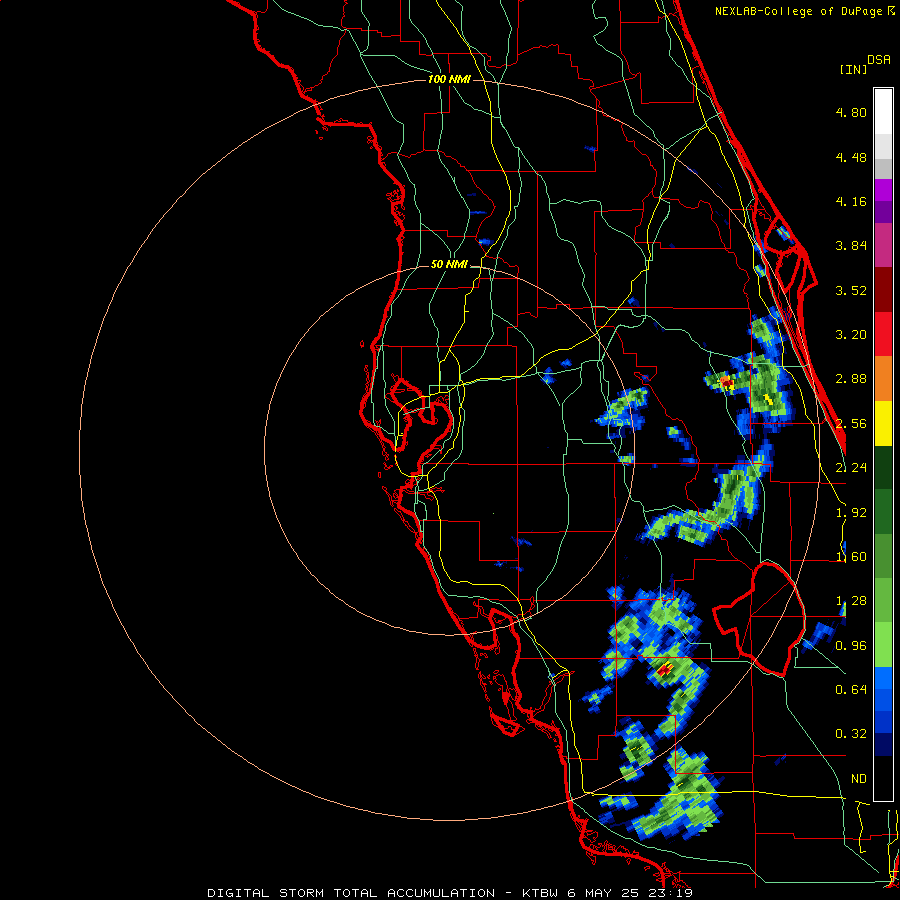Click the Digital Storm Total Accumulation caption
This screenshot has width=900, height=900.
449,893
